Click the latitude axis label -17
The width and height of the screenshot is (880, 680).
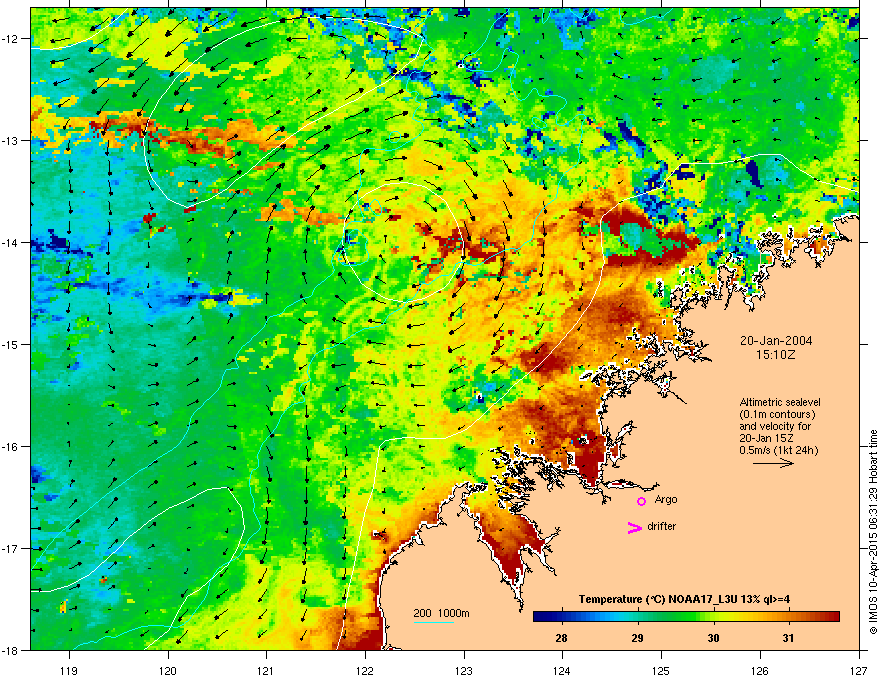10,548
